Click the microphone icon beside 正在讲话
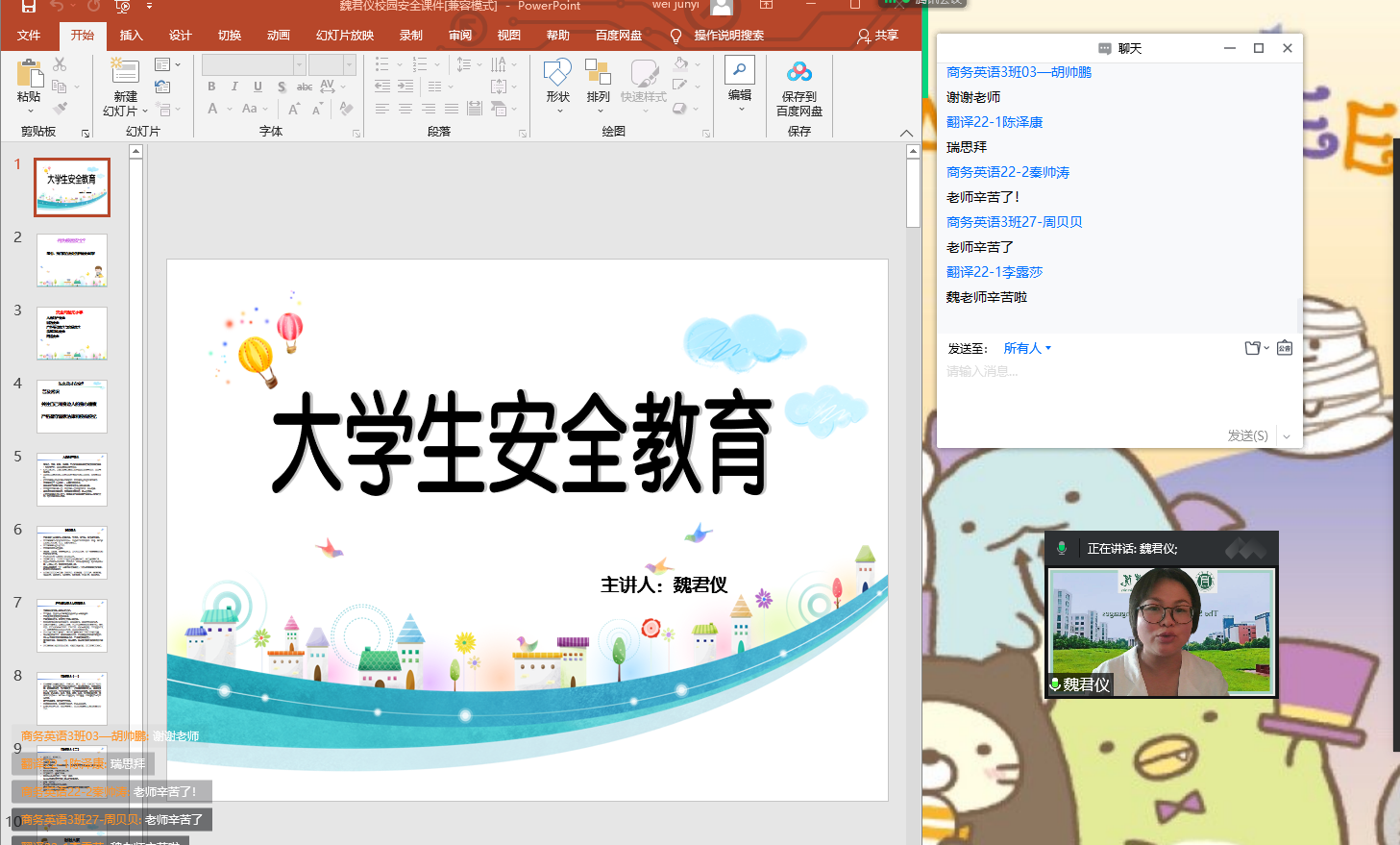 tap(1062, 548)
